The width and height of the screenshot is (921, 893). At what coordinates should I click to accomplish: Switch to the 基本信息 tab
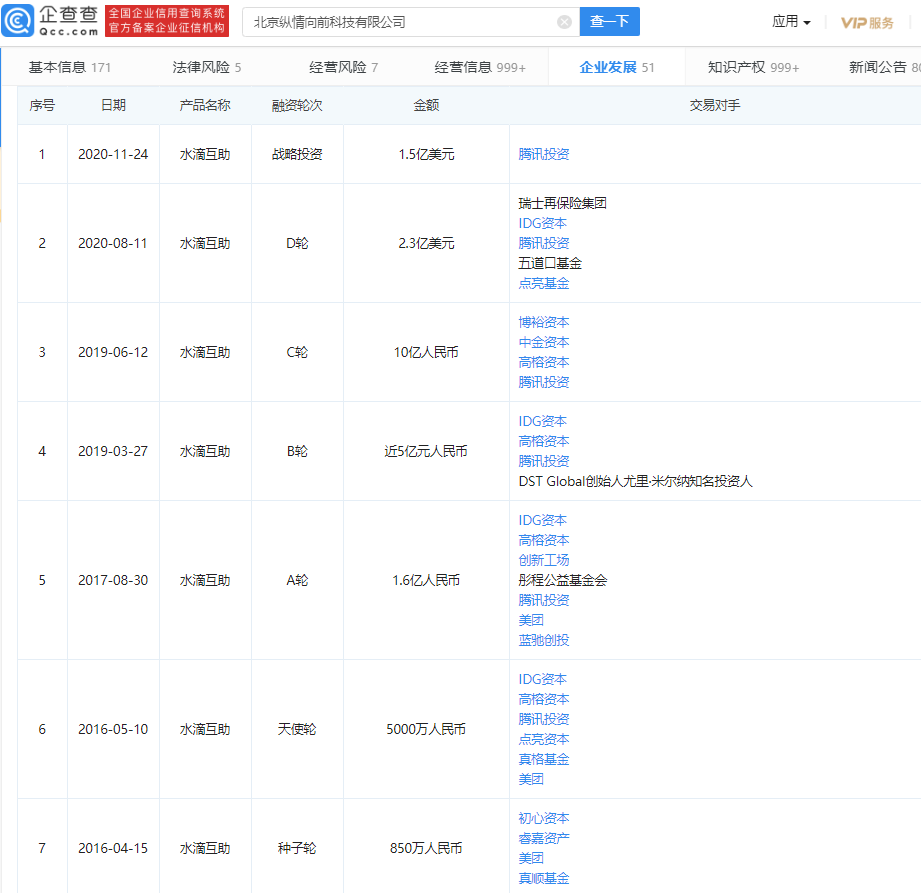pos(69,67)
